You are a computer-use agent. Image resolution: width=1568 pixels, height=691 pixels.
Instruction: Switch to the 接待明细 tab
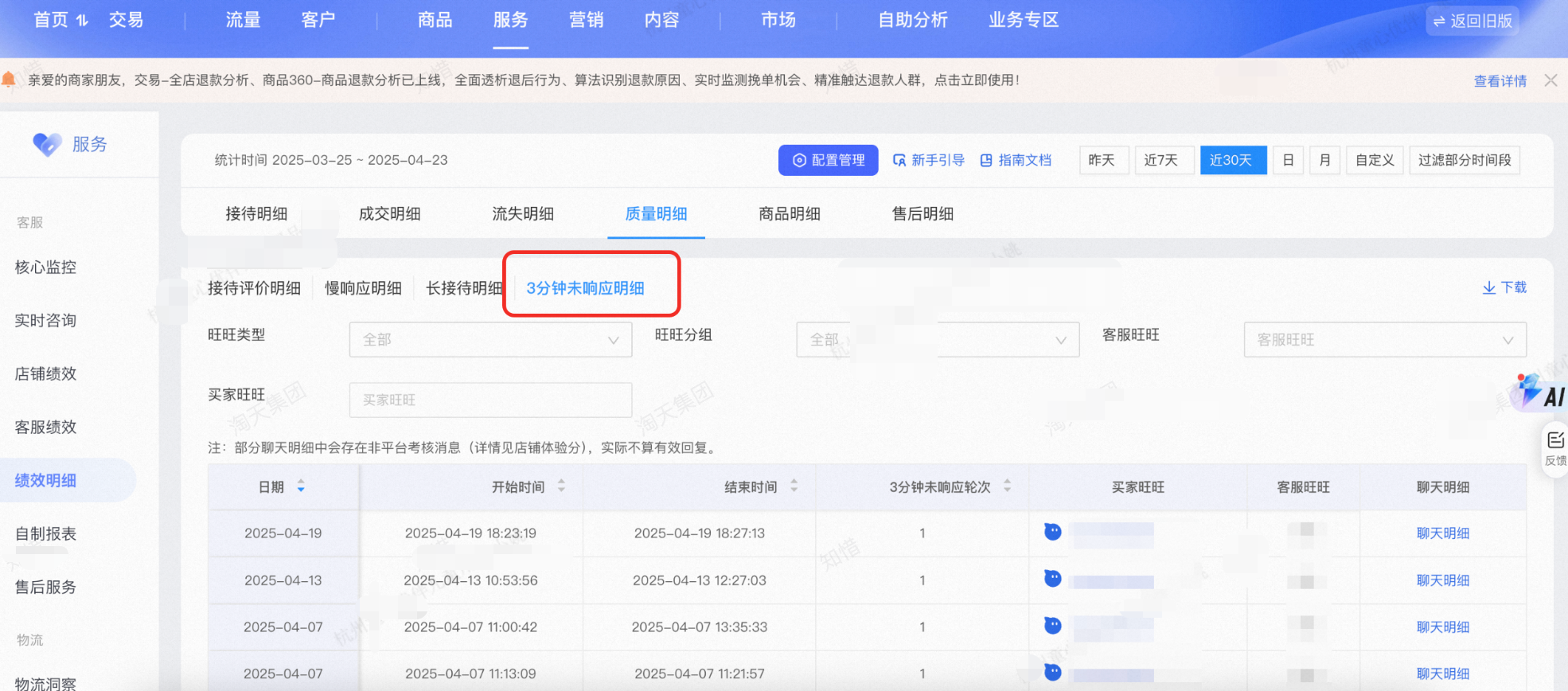pos(256,213)
